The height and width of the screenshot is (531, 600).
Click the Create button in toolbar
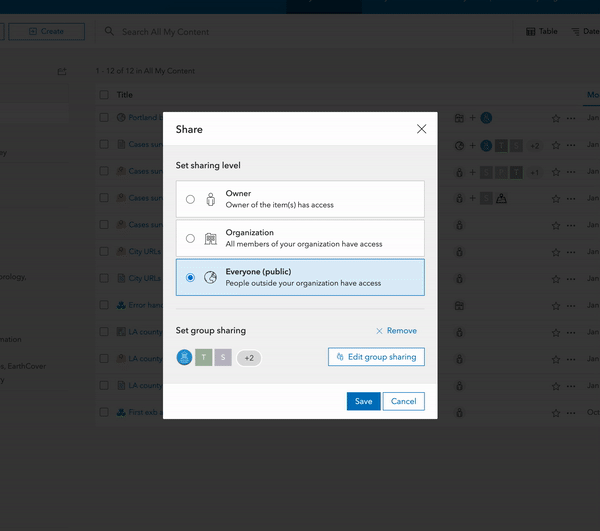(x=45, y=32)
